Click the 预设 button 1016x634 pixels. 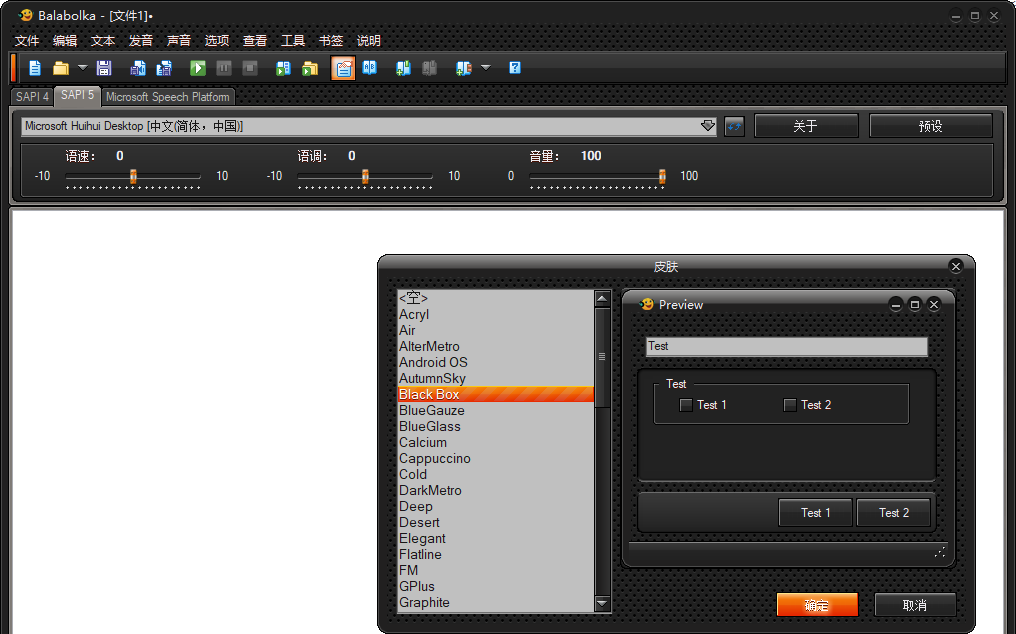point(930,126)
